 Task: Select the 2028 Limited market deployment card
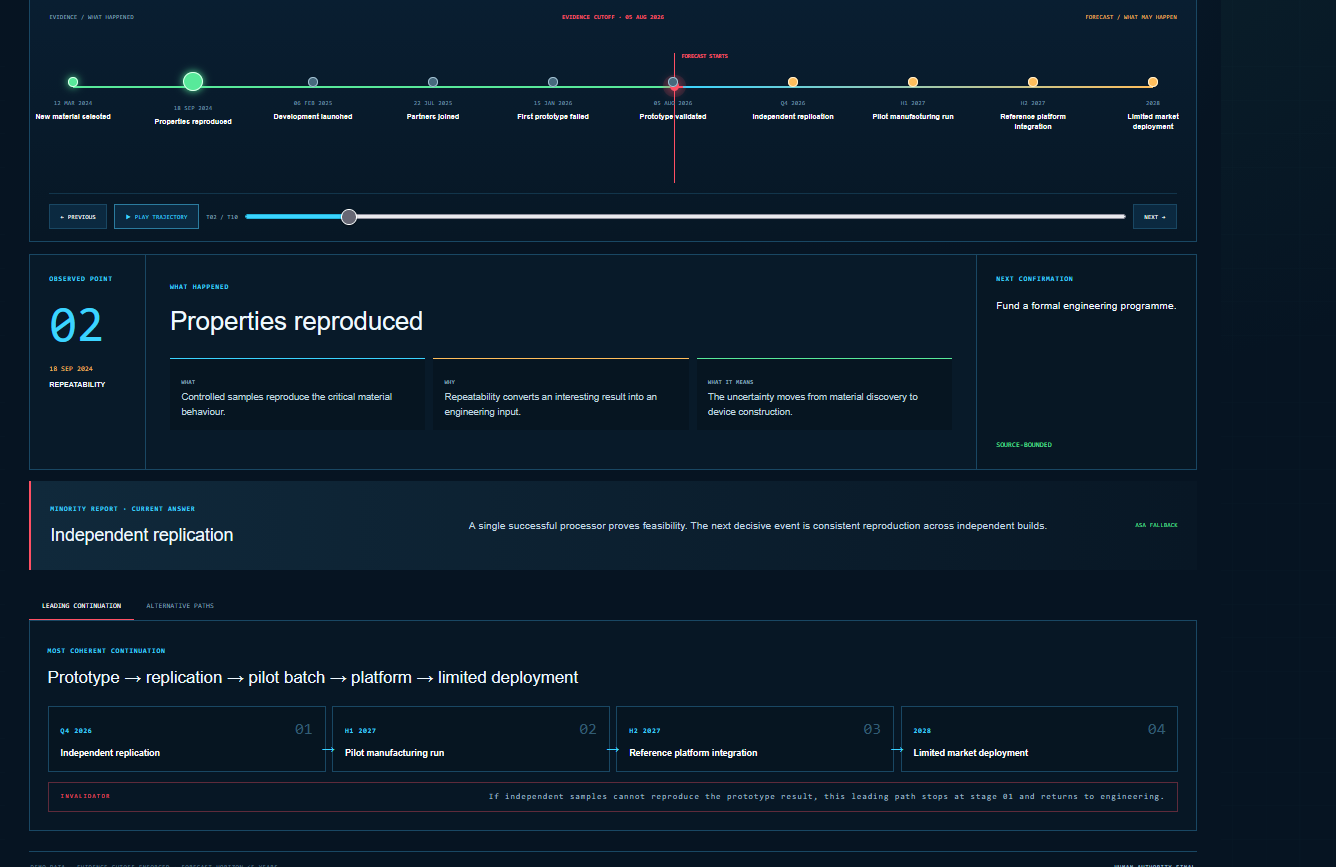[x=1039, y=739]
